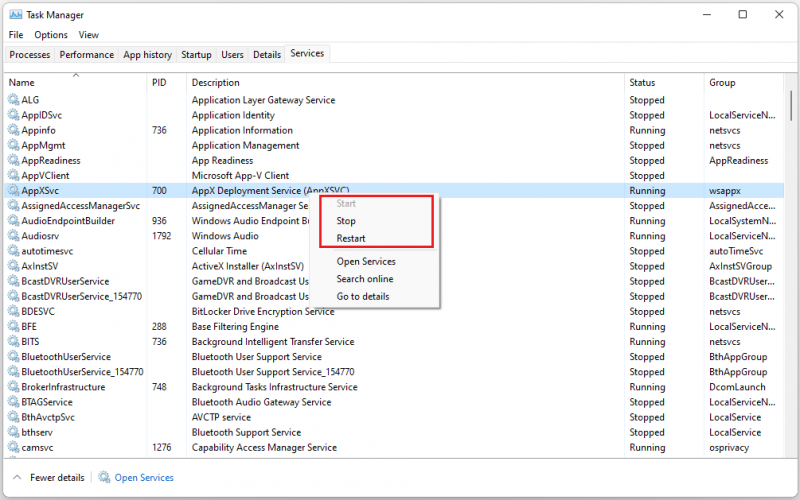Screen dimensions: 800x500
Task: Click the gear icon for AppIDSvc service
Action: (13, 115)
